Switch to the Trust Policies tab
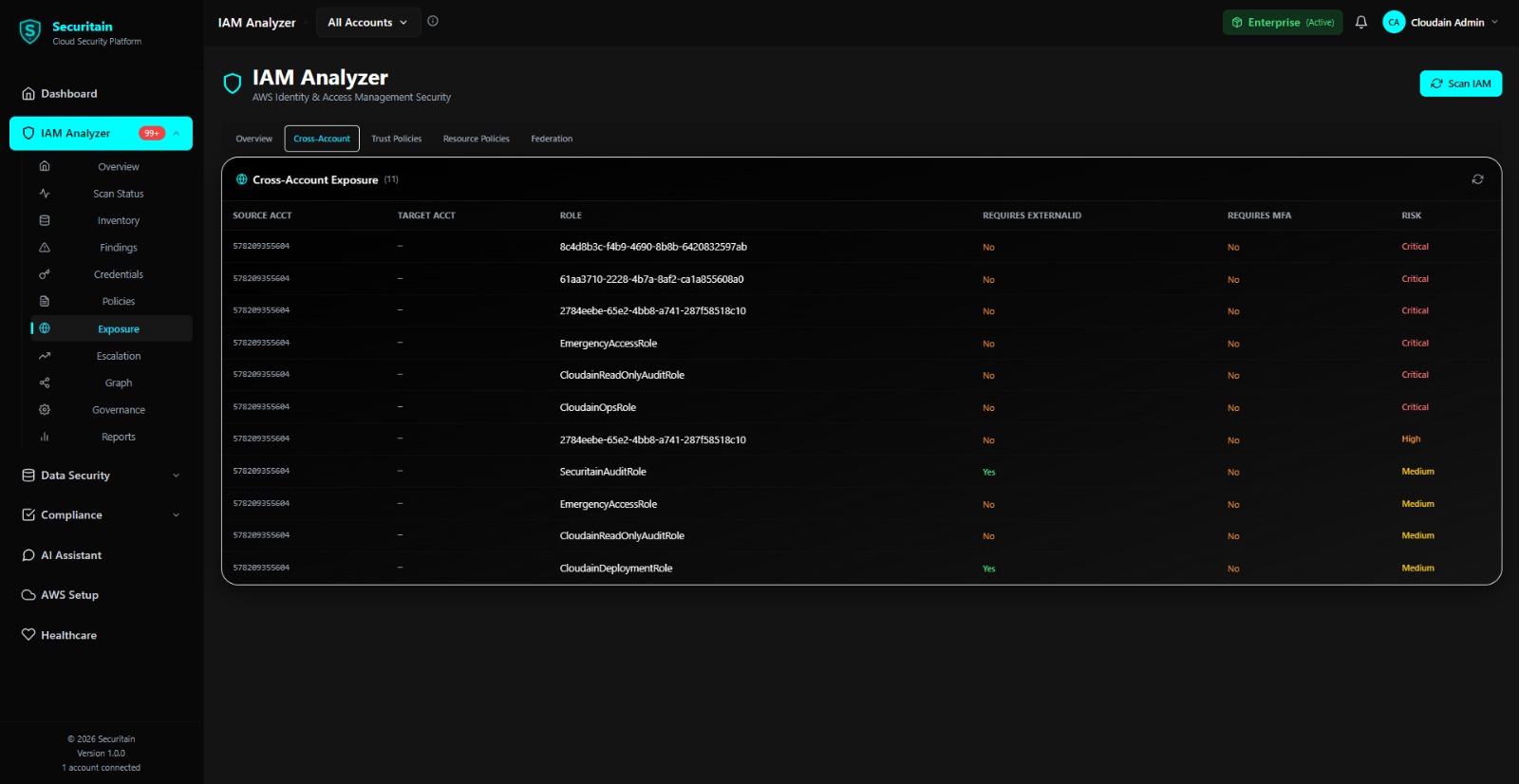The height and width of the screenshot is (784, 1519). tap(397, 139)
